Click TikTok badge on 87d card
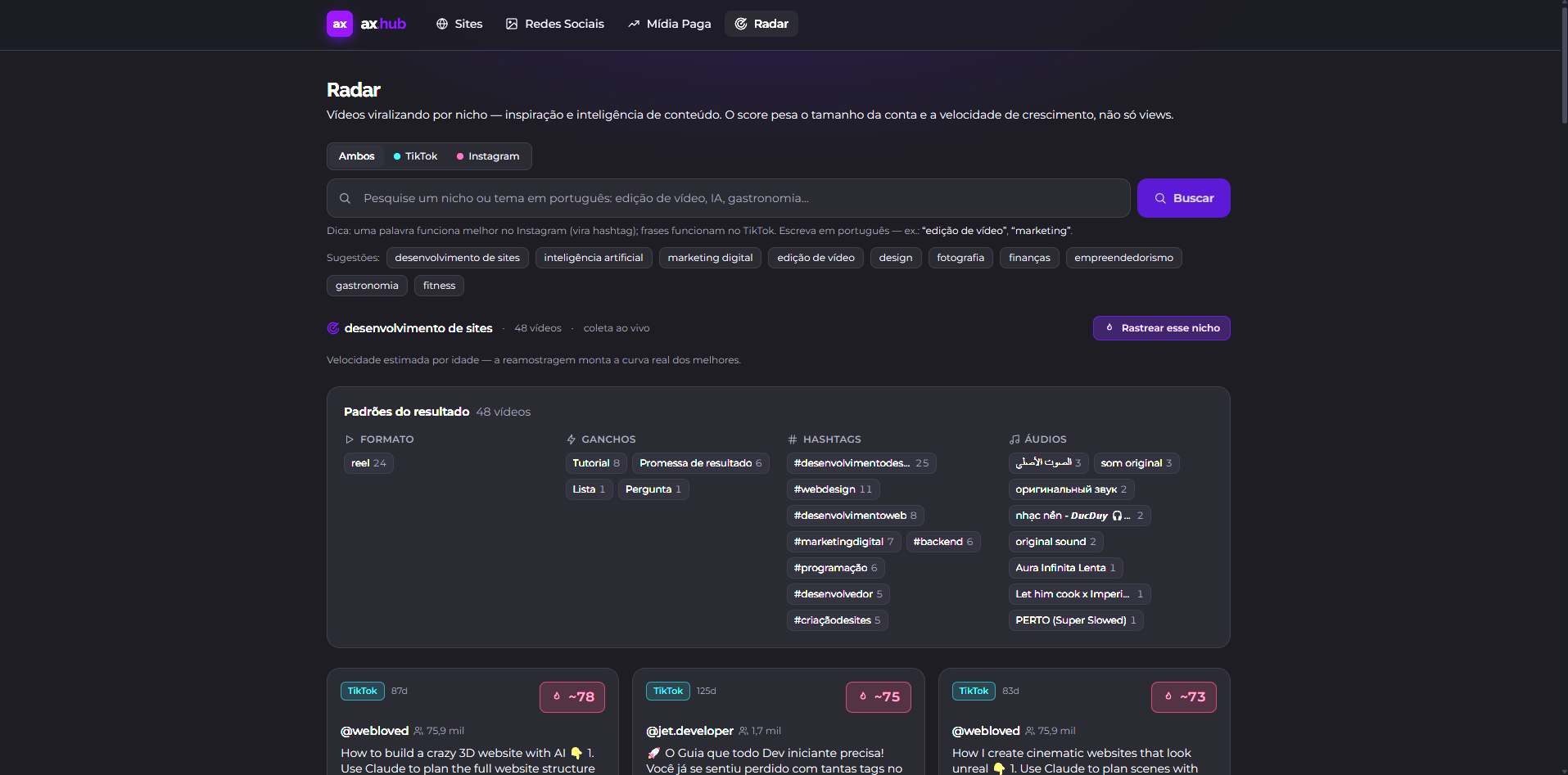This screenshot has height=775, width=1568. click(x=363, y=692)
